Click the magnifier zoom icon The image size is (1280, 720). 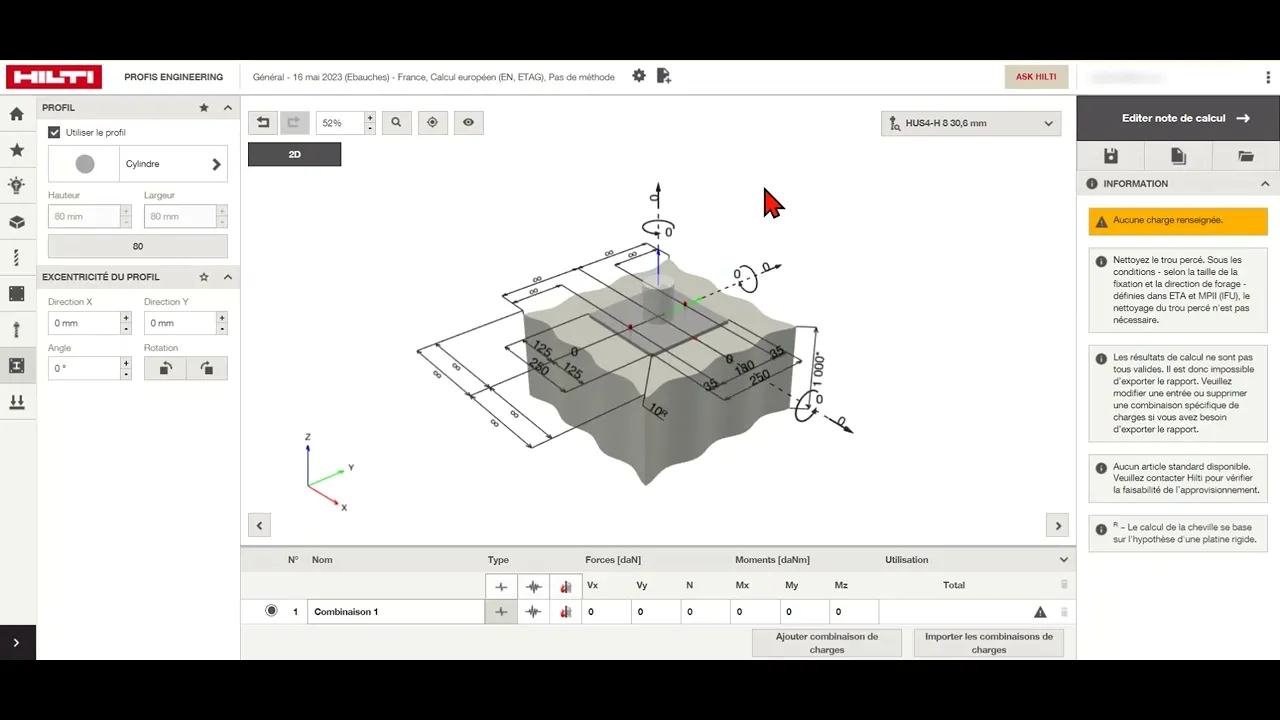pos(396,122)
